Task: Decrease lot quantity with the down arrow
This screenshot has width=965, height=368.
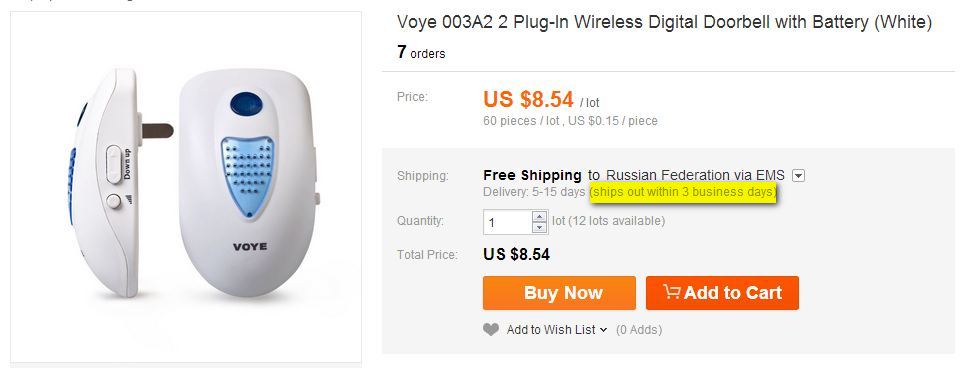Action: (x=539, y=227)
